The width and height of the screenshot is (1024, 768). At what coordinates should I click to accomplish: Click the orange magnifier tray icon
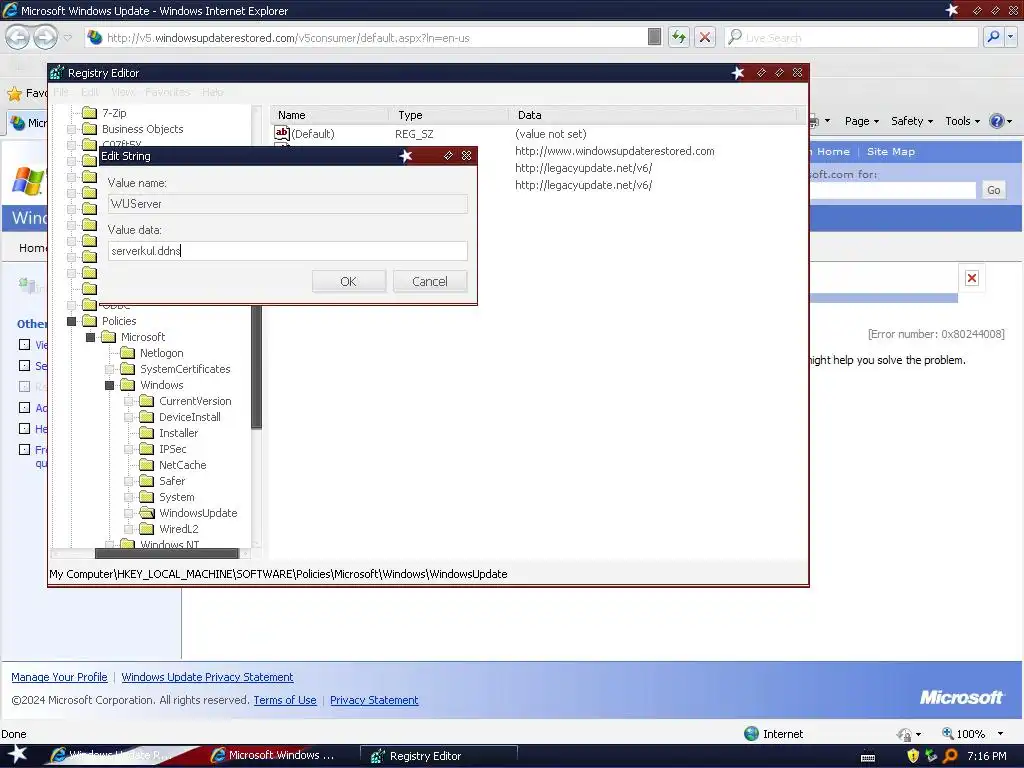(950, 756)
